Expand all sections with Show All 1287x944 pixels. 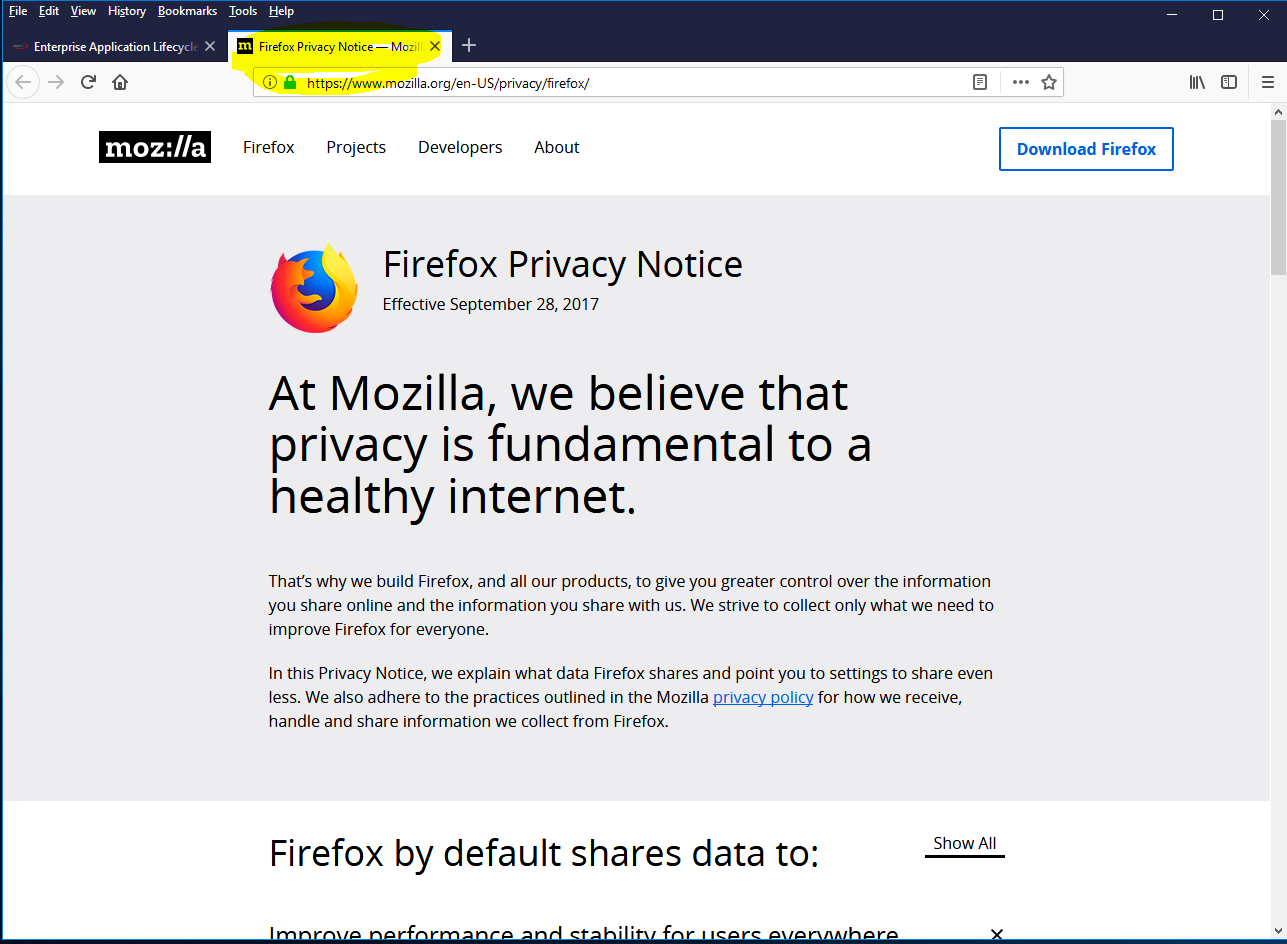pos(964,843)
